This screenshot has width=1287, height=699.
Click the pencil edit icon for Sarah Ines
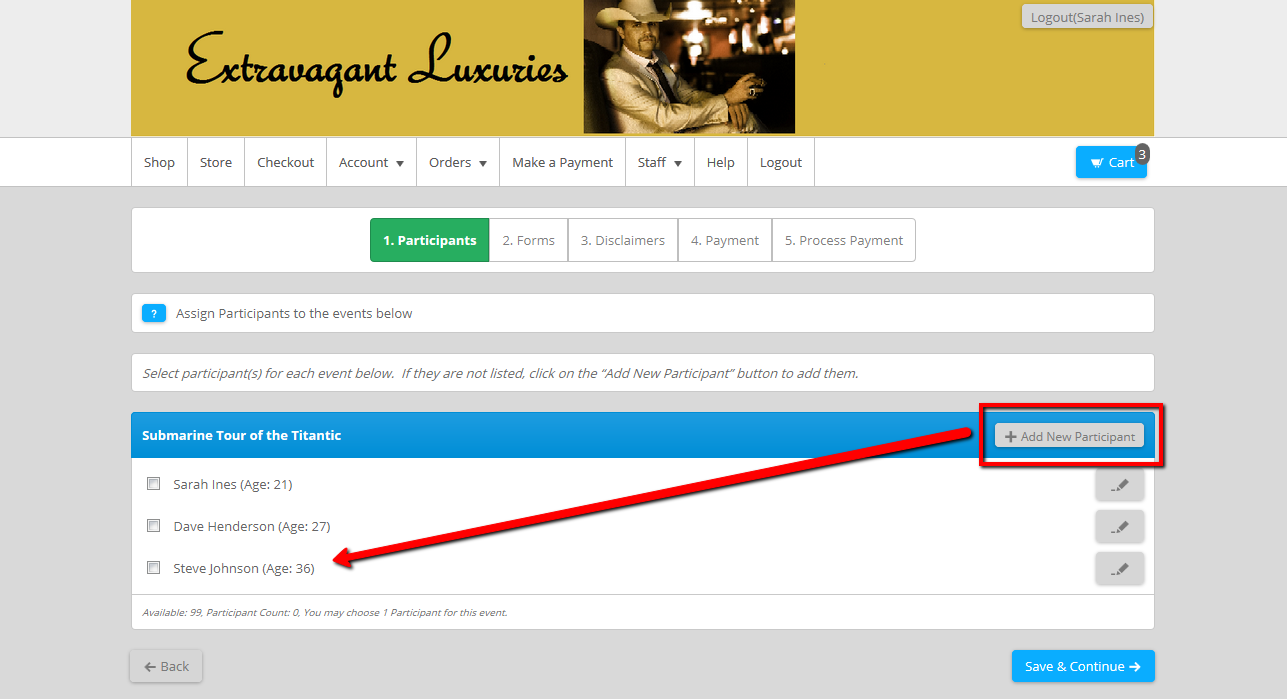(x=1120, y=485)
